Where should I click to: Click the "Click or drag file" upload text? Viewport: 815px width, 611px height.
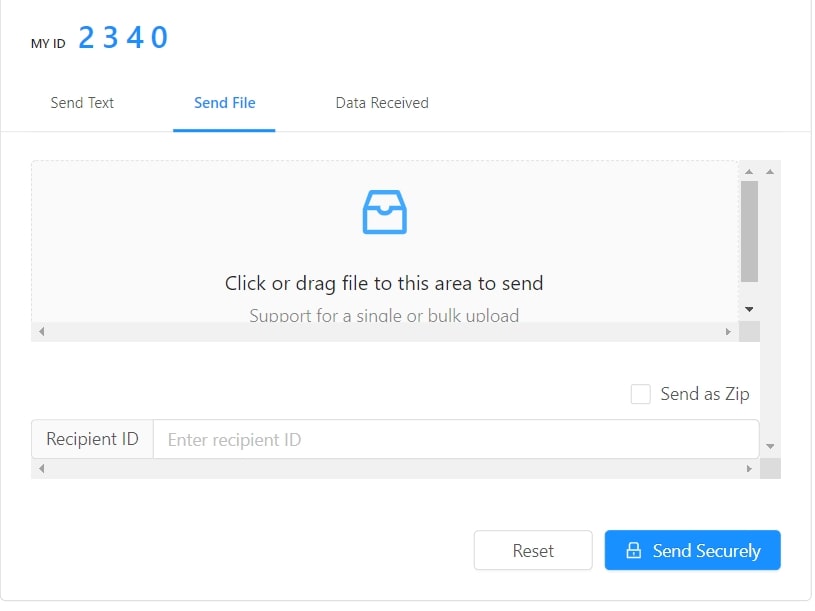point(384,283)
